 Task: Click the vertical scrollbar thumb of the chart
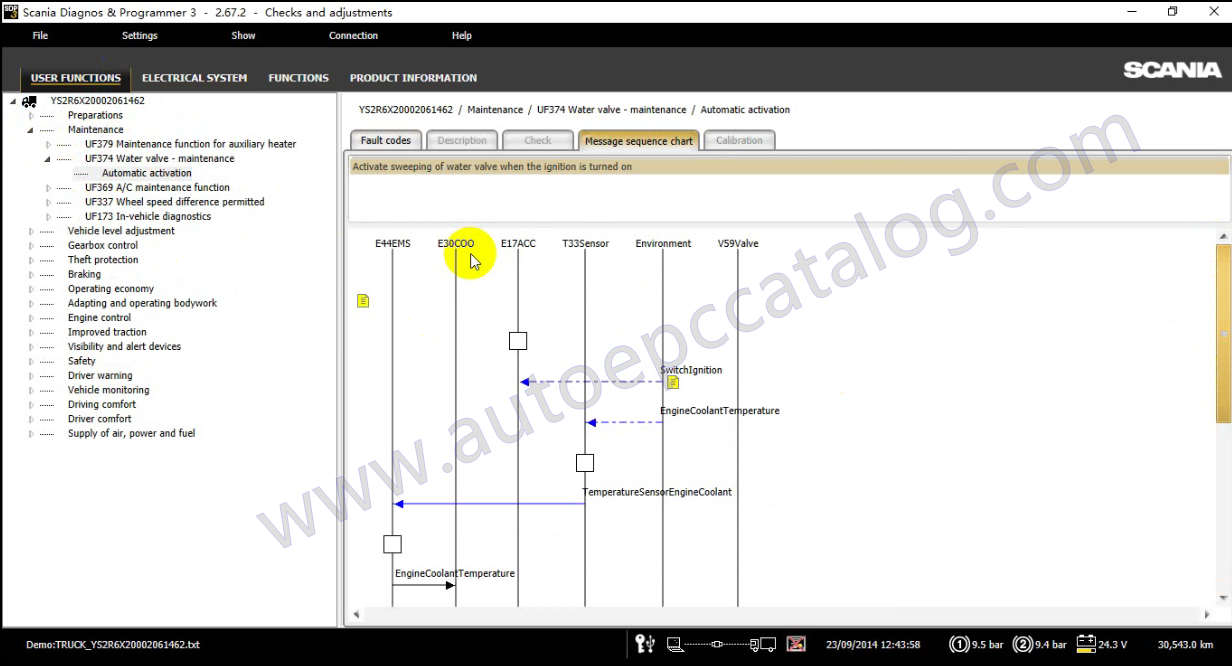tap(1223, 333)
